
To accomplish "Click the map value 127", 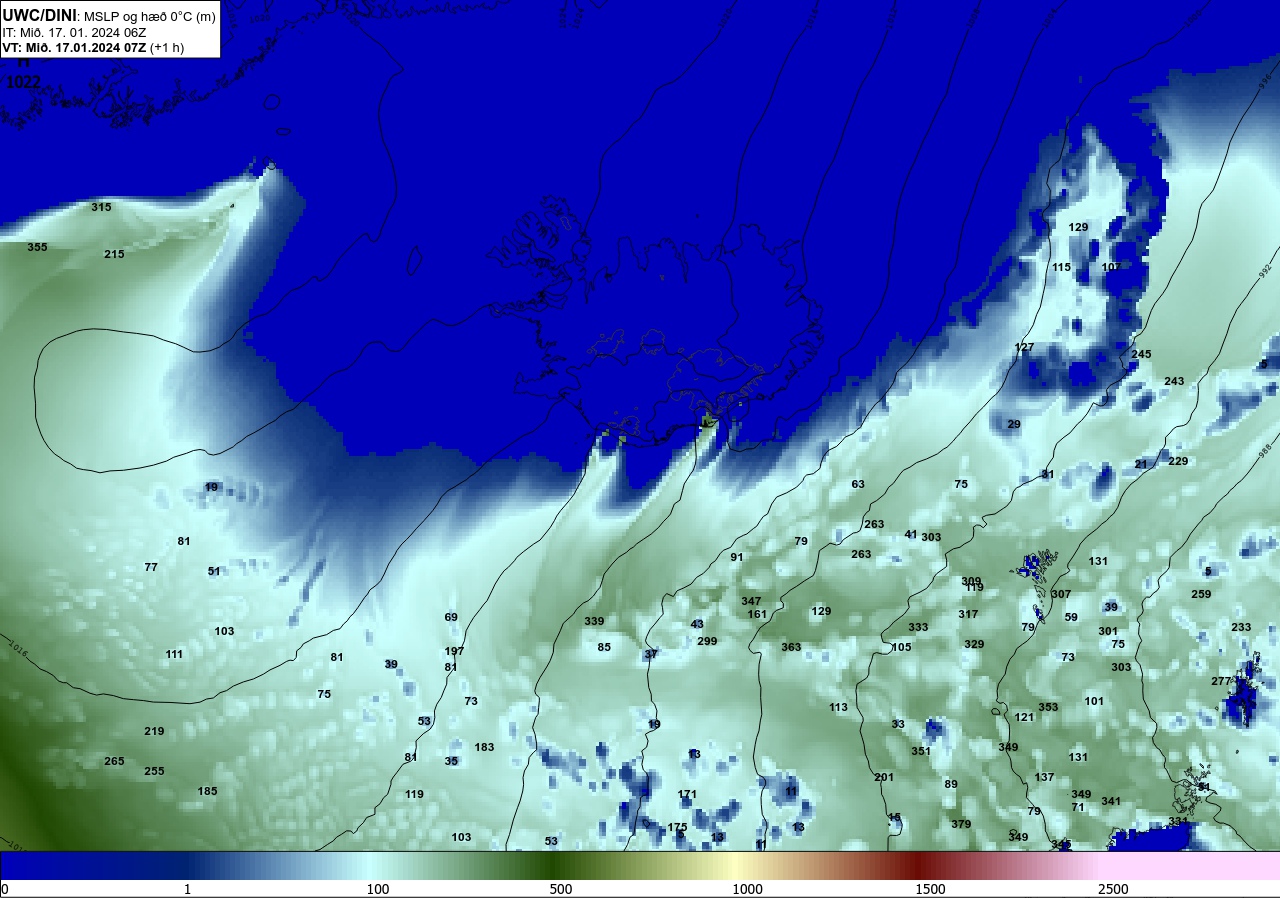I will [x=1024, y=347].
